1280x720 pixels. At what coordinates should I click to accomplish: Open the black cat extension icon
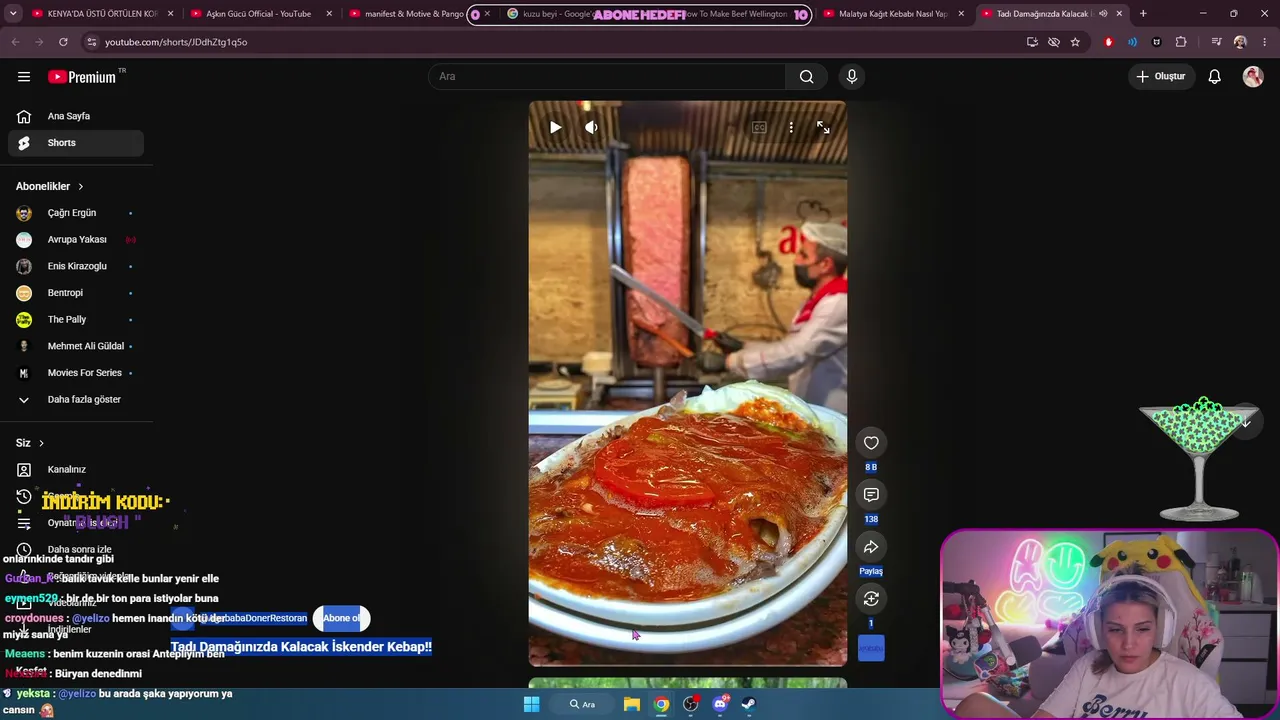(x=1157, y=42)
